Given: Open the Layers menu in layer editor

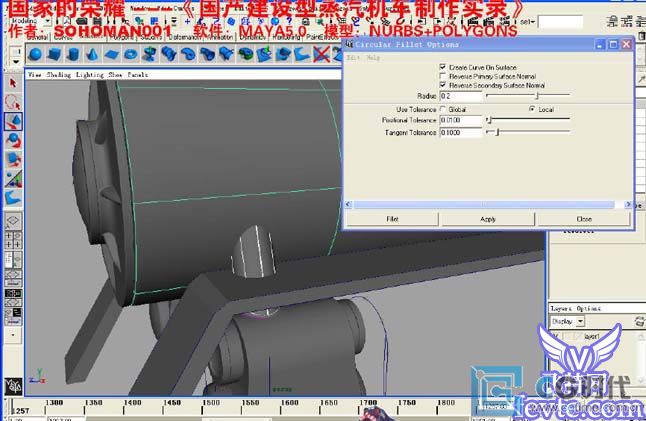Looking at the screenshot, I should (561, 308).
